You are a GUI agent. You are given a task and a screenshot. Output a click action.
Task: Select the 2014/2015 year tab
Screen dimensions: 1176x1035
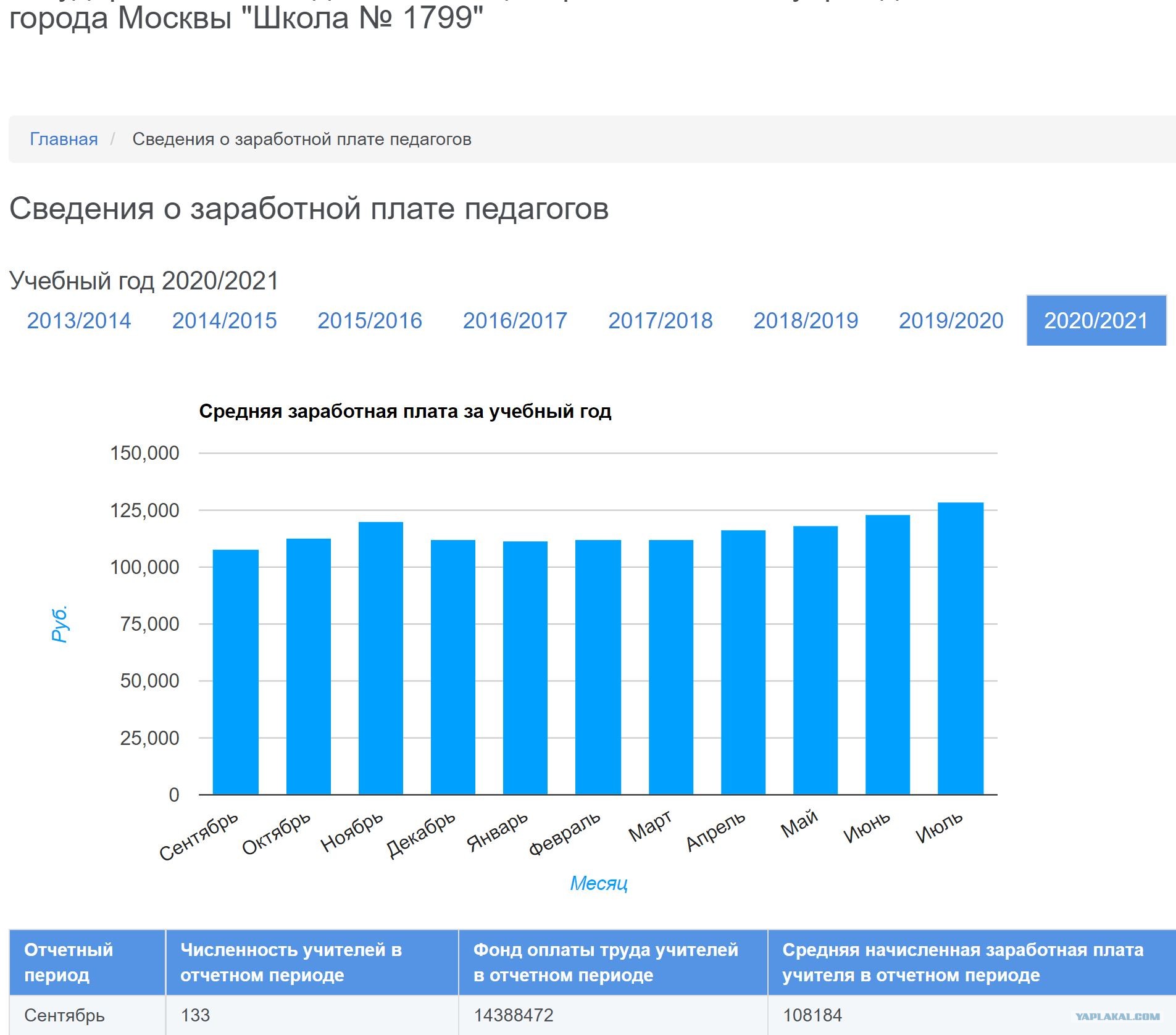tap(224, 320)
